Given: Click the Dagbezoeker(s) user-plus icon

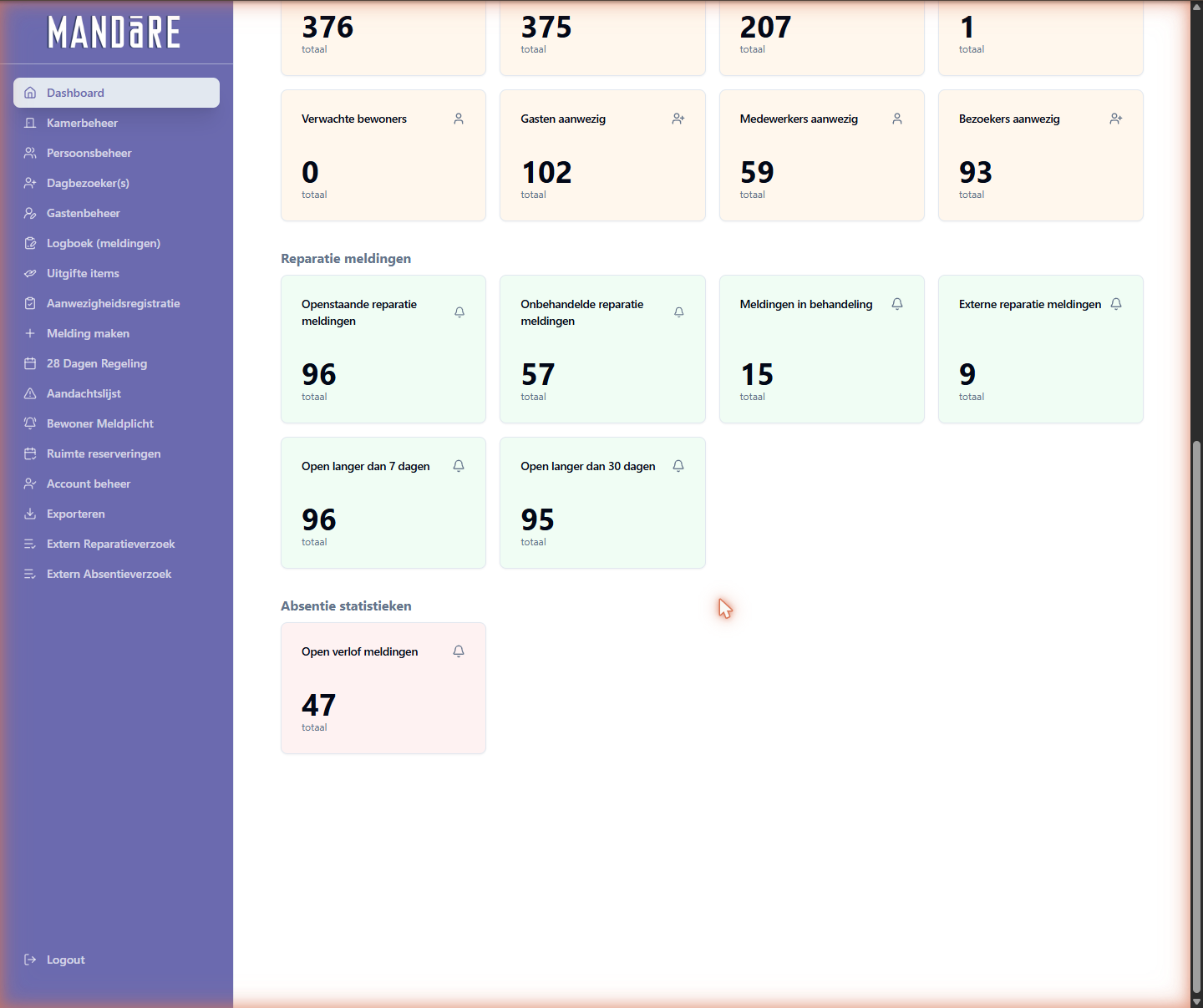Looking at the screenshot, I should click(x=30, y=183).
